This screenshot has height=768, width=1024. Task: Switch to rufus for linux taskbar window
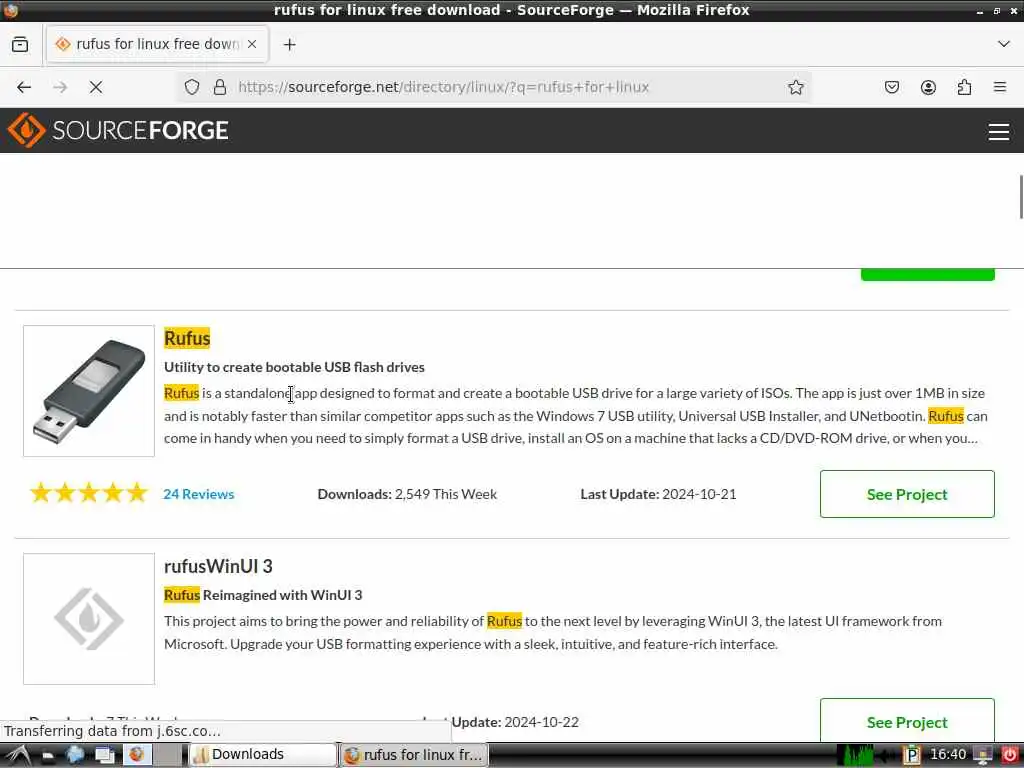[x=414, y=755]
